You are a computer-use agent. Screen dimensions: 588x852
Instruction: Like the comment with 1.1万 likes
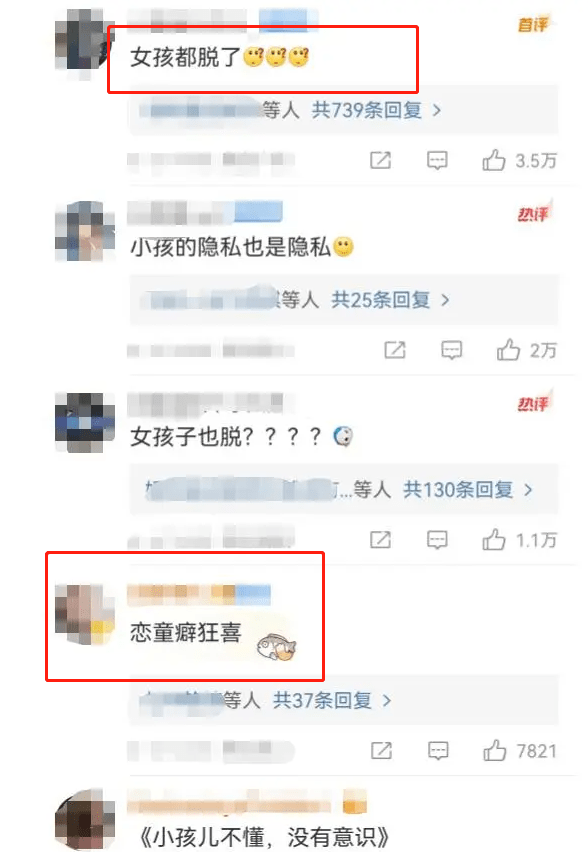tap(493, 540)
